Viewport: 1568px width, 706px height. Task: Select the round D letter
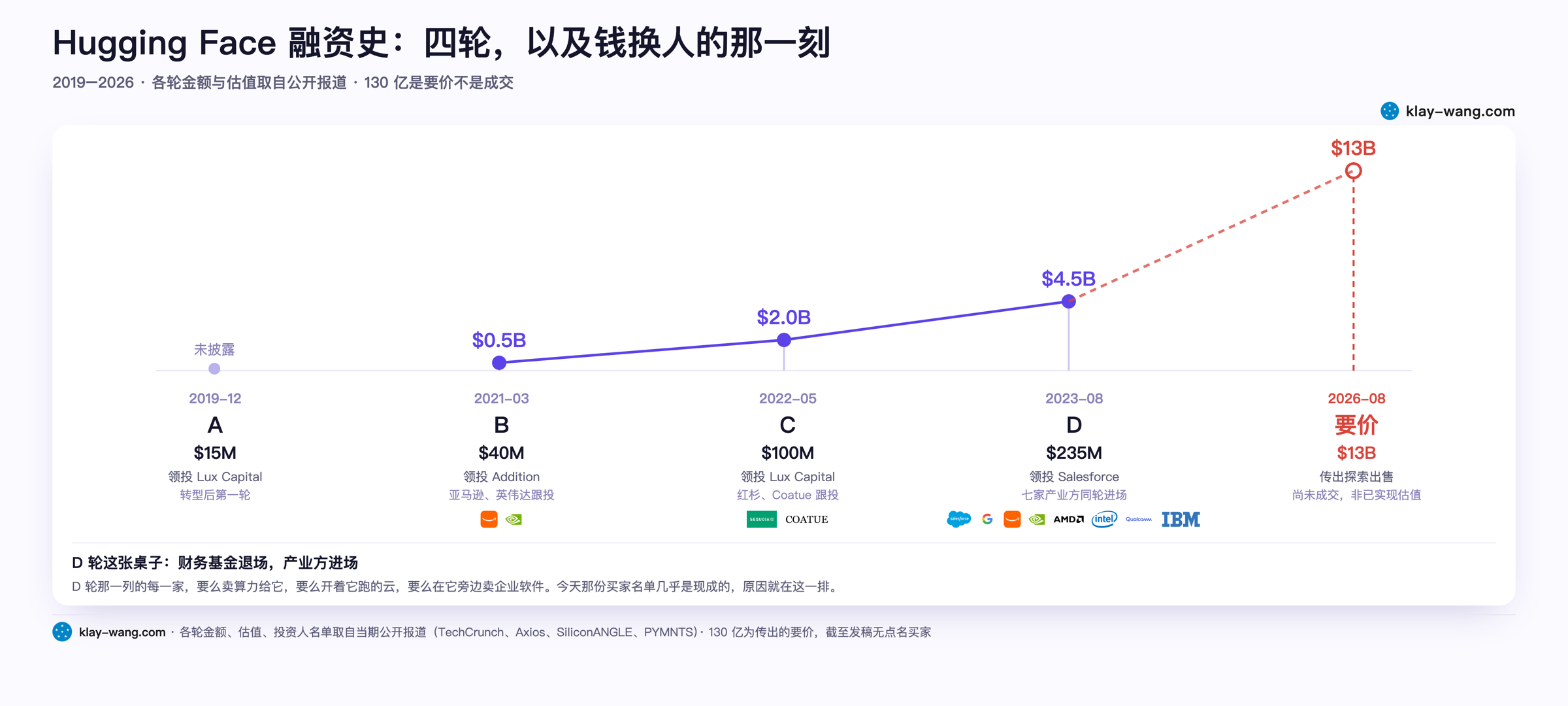click(x=1074, y=426)
